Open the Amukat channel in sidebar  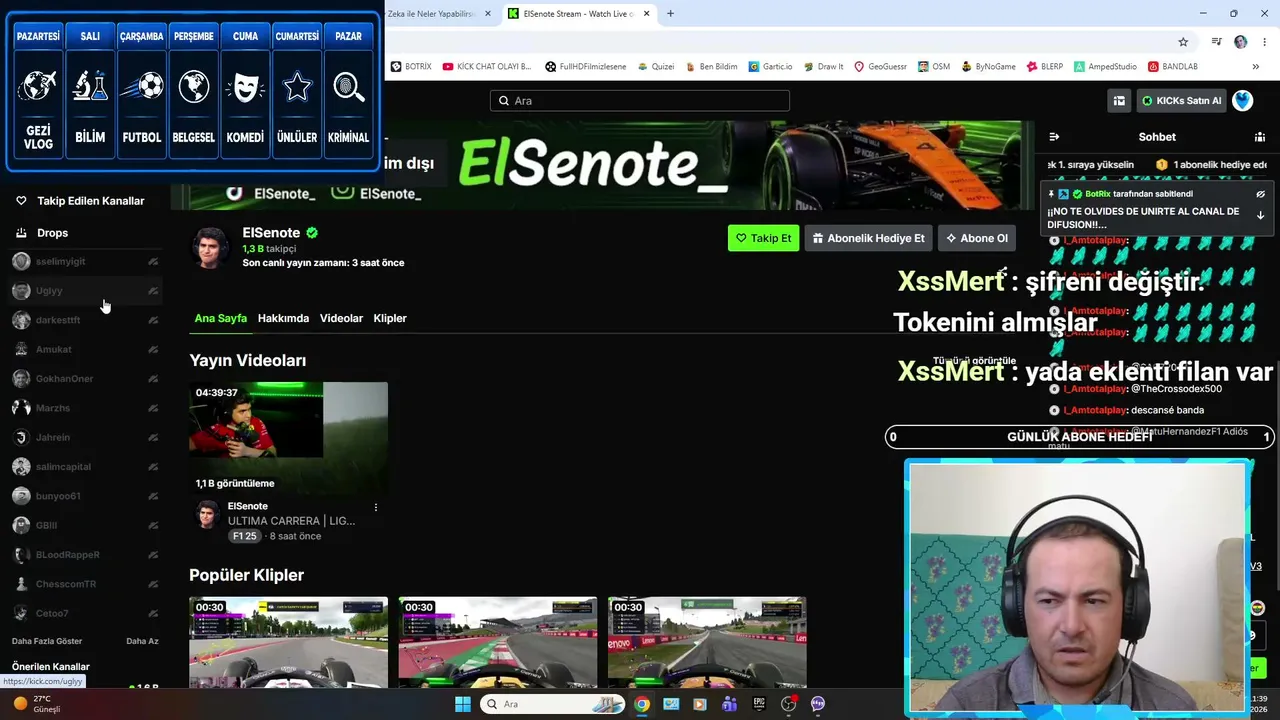tap(85, 349)
